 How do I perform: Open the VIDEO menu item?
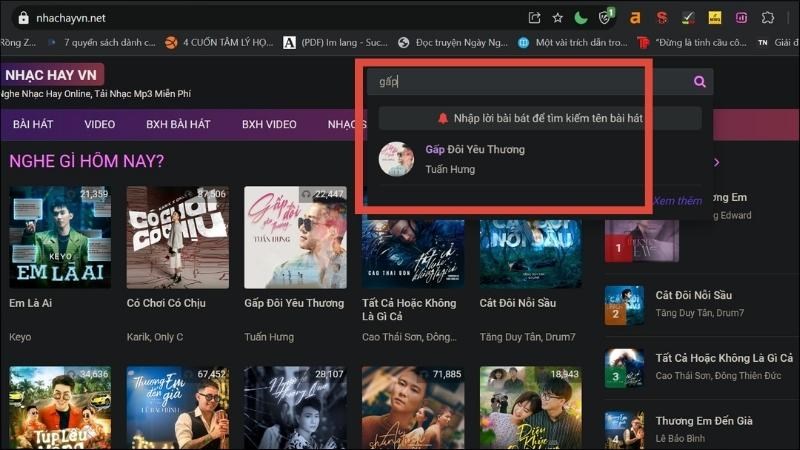click(x=99, y=125)
